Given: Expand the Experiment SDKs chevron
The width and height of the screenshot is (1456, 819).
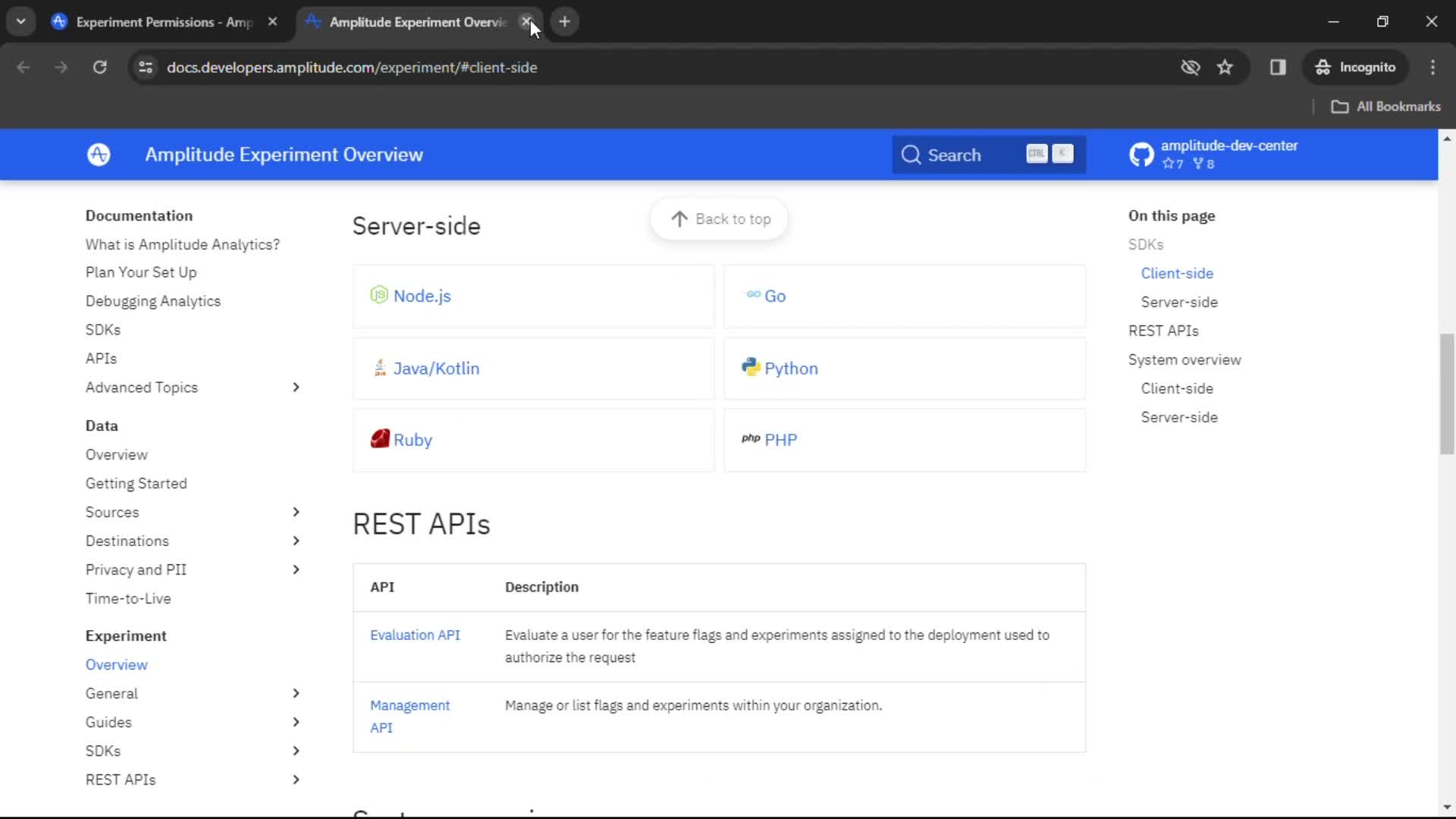Looking at the screenshot, I should (296, 751).
